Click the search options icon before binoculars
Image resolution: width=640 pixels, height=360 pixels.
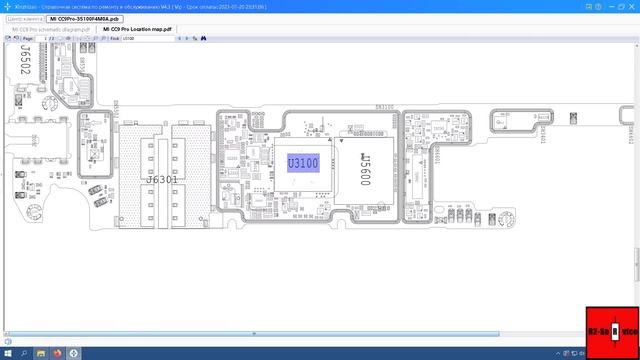(195, 38)
